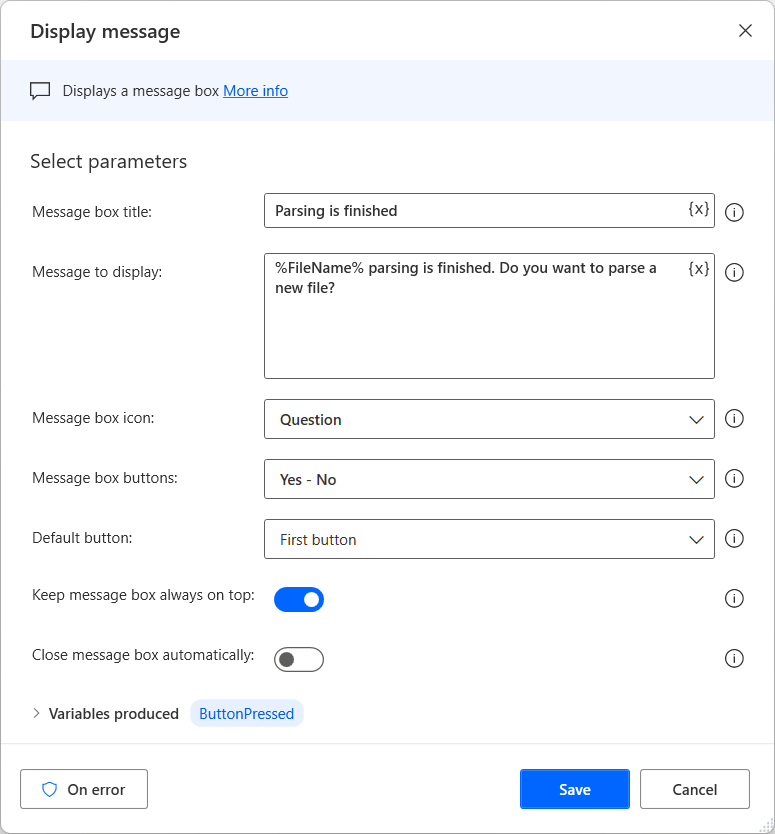Click info icon for Default button
Image resolution: width=775 pixels, height=834 pixels.
(734, 539)
